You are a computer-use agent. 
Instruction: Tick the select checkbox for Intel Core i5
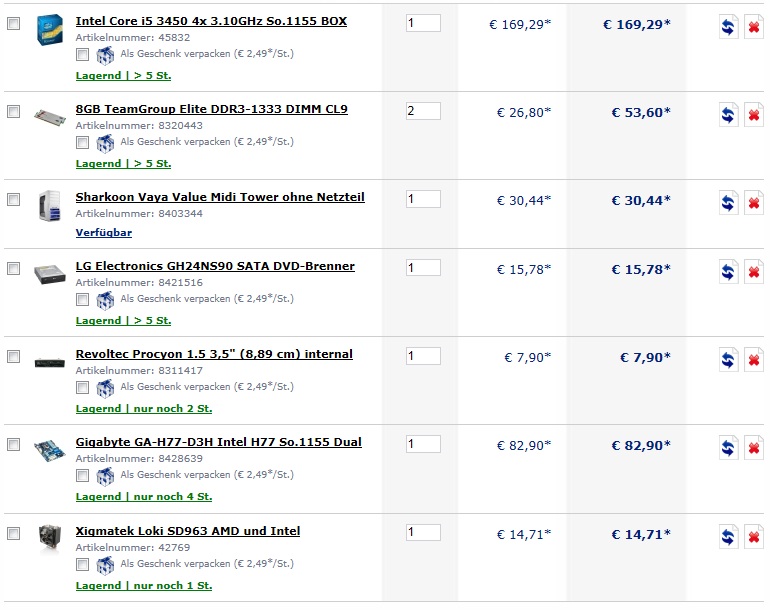click(14, 24)
